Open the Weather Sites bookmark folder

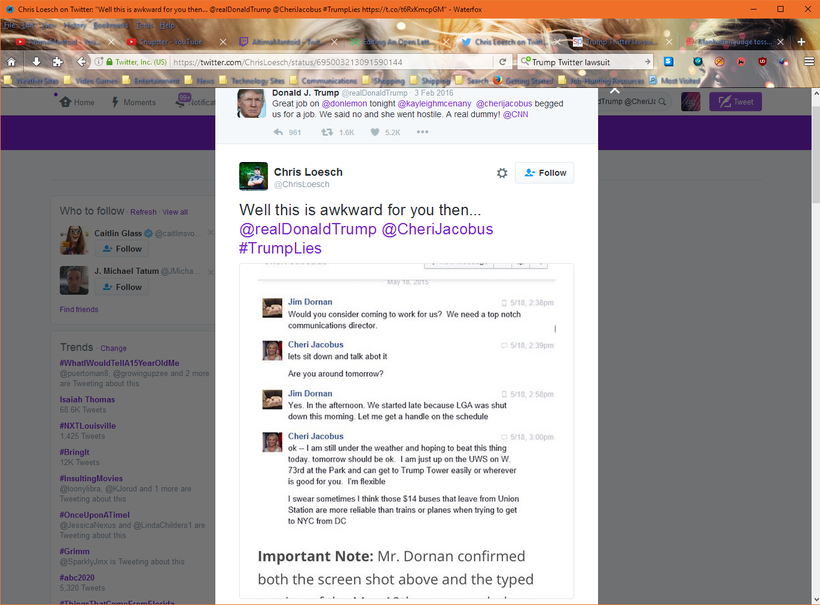point(31,81)
